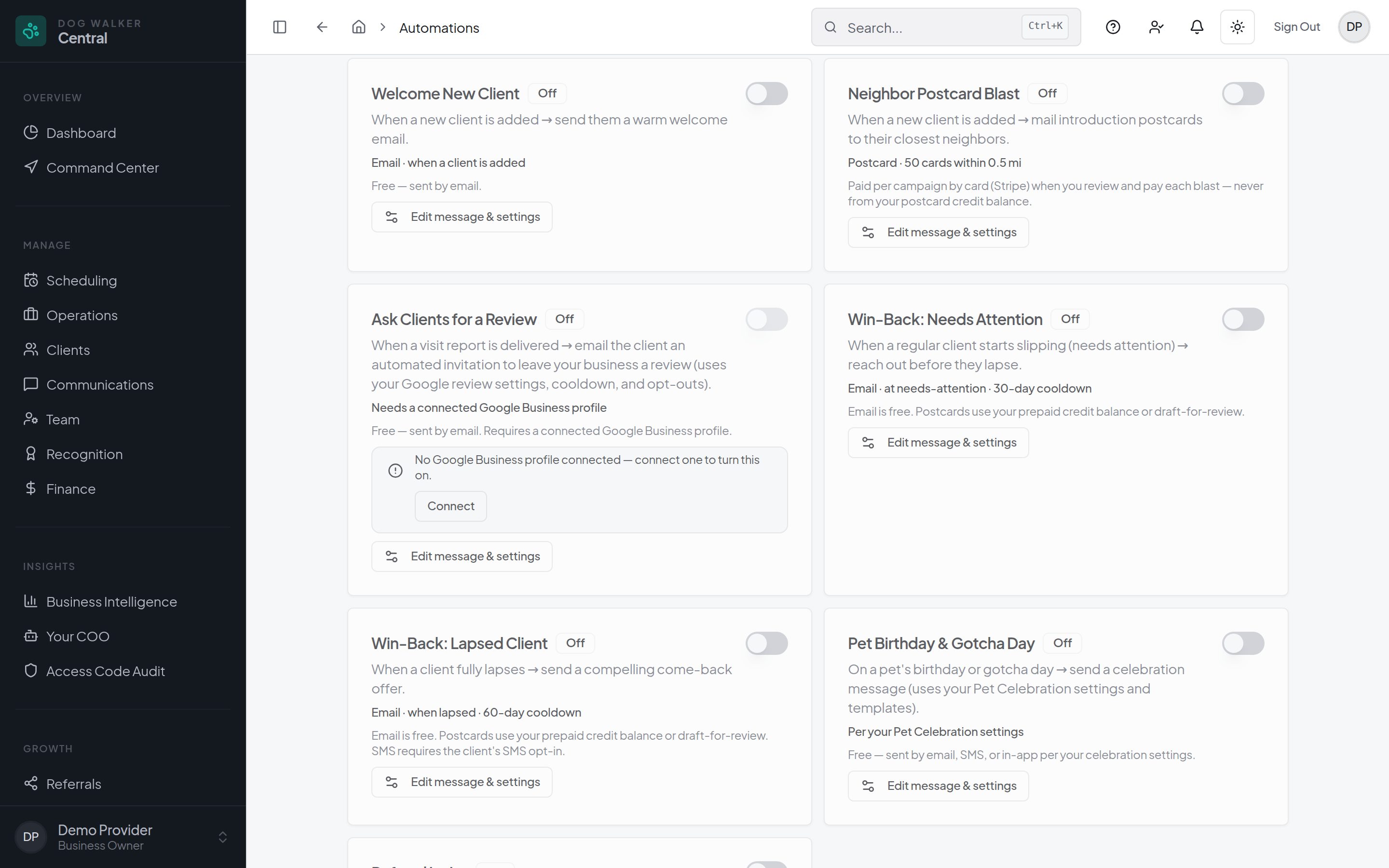1389x868 pixels.
Task: Switch theme with the sun icon
Action: (1238, 27)
